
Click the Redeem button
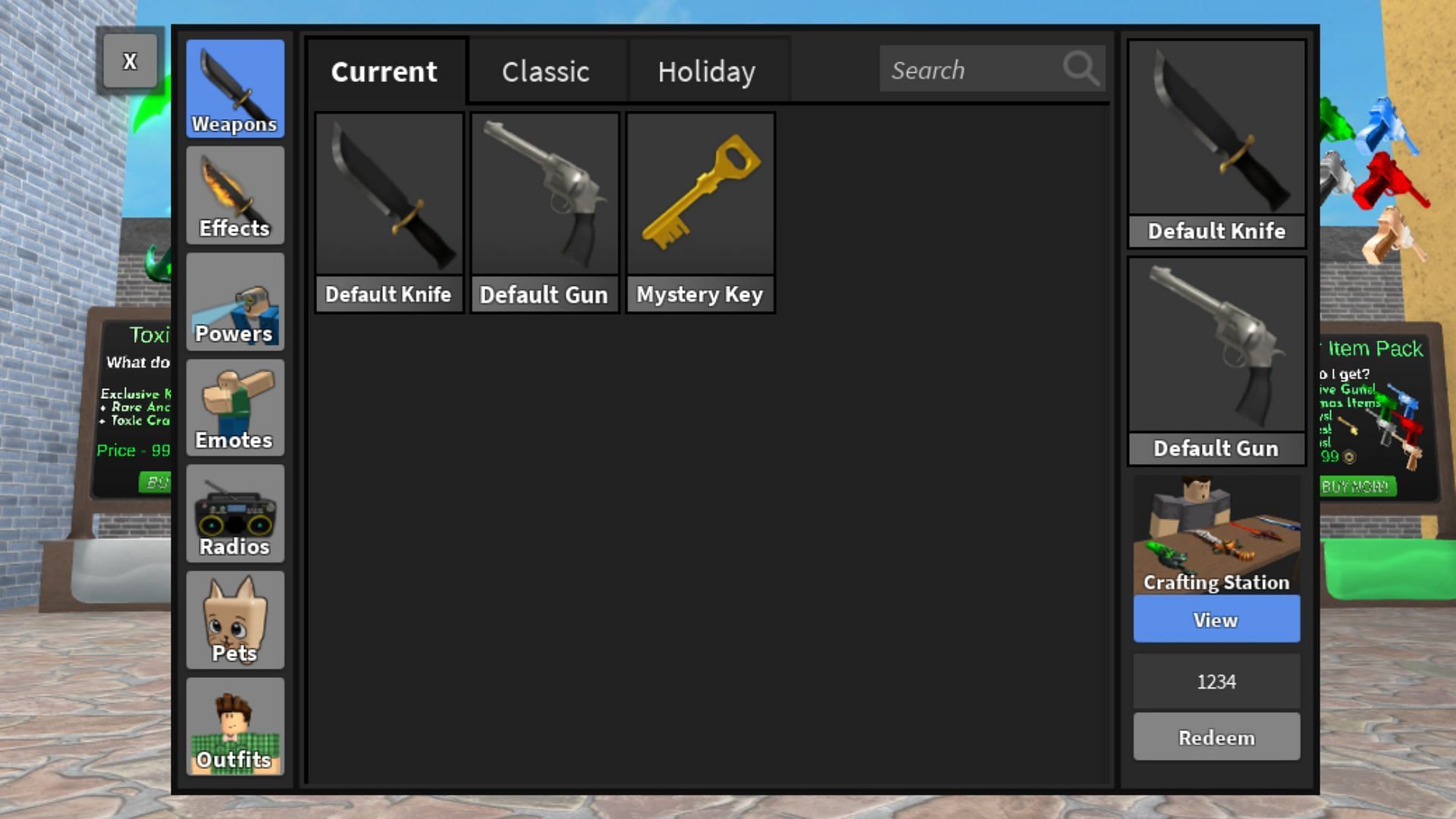click(1215, 738)
